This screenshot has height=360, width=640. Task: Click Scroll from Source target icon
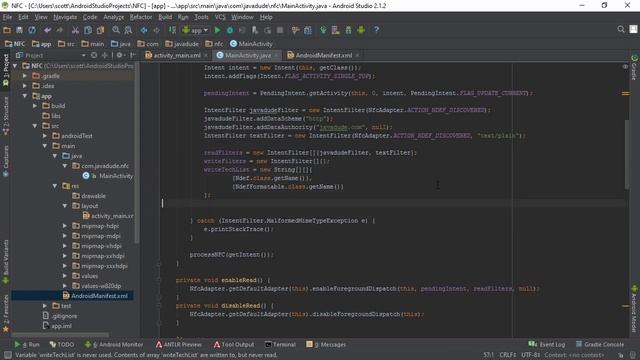[x=94, y=55]
